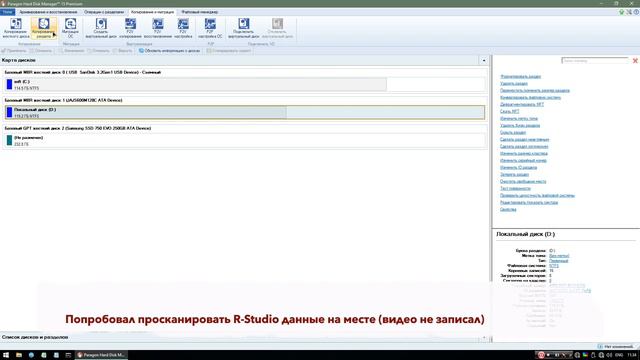
Task: Click the Delete partition link
Action: (513, 83)
